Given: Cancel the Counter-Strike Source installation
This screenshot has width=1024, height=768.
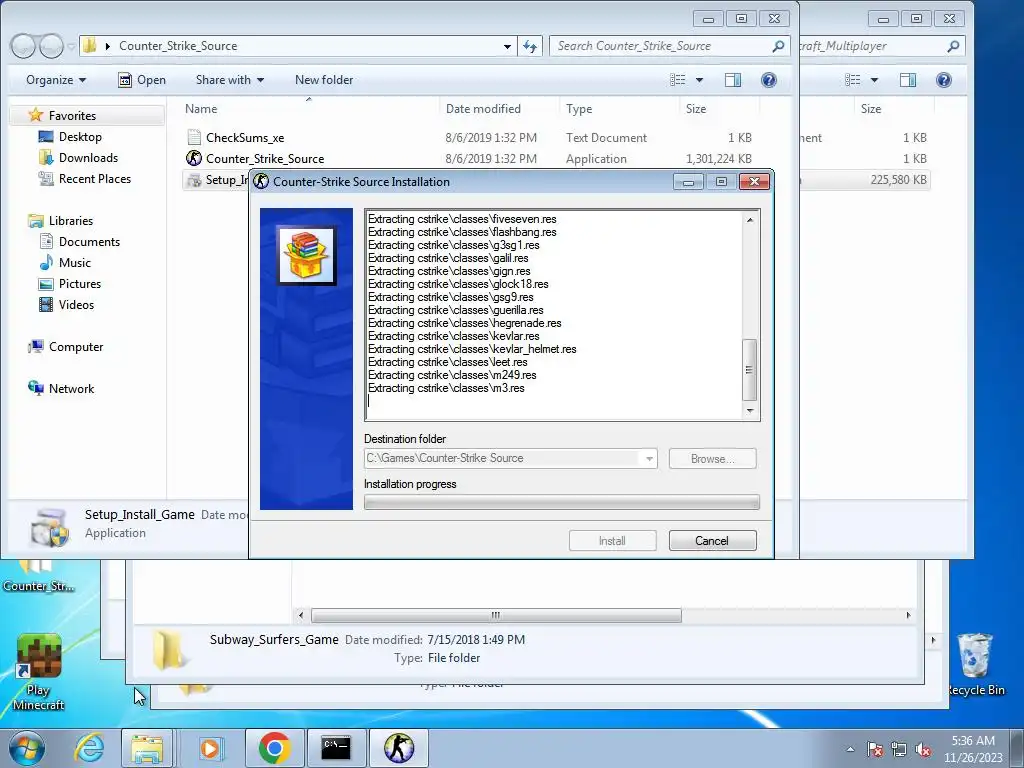Looking at the screenshot, I should point(712,541).
